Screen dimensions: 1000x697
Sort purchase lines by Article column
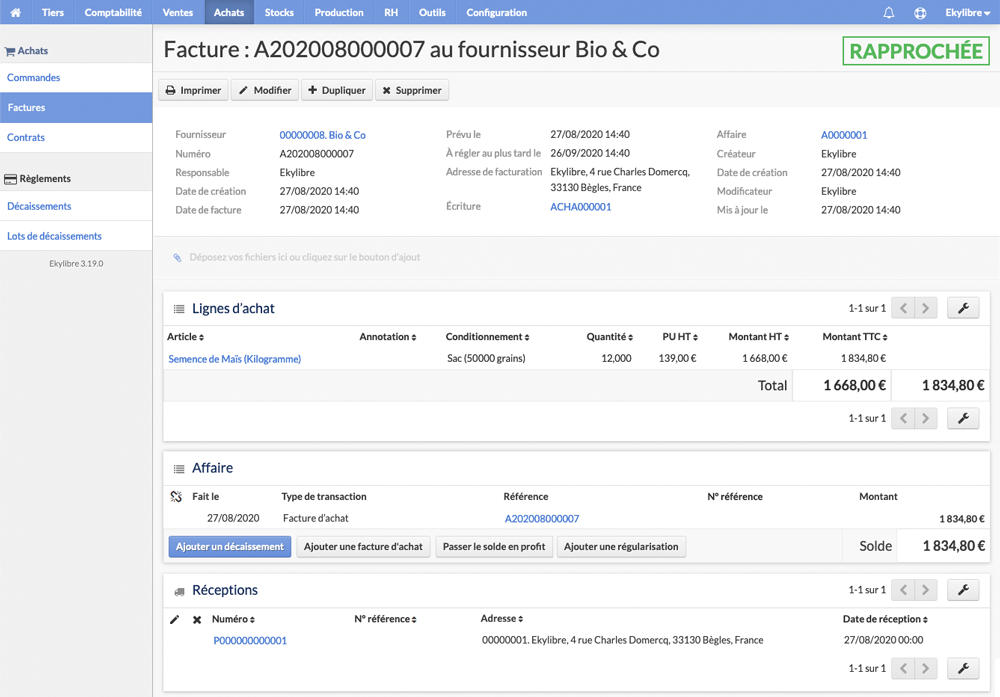click(186, 337)
